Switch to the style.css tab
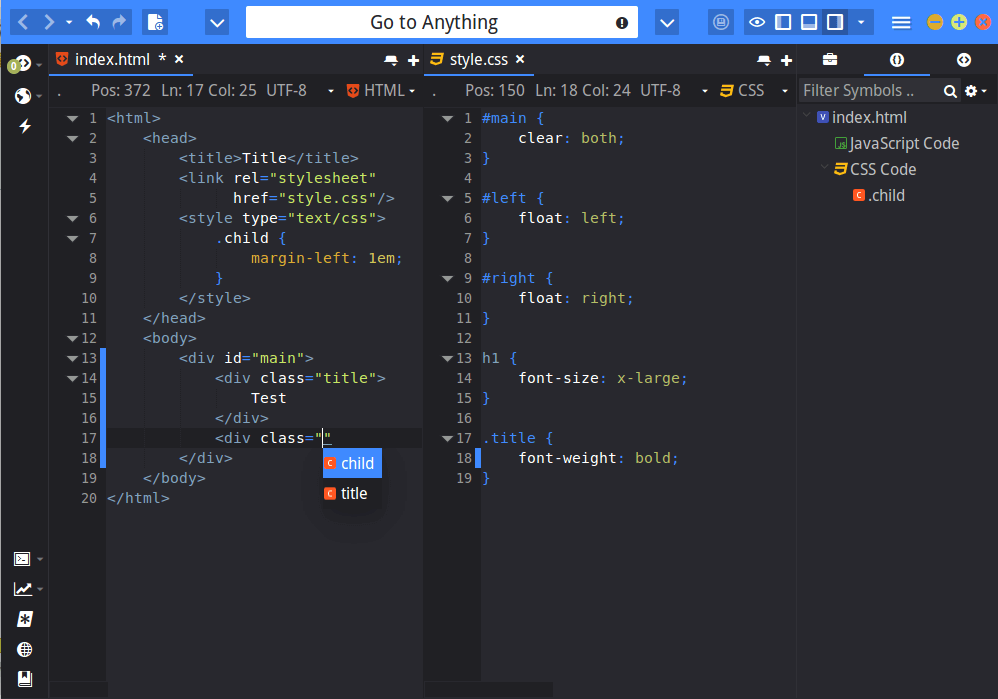This screenshot has width=998, height=699. pyautogui.click(x=479, y=59)
